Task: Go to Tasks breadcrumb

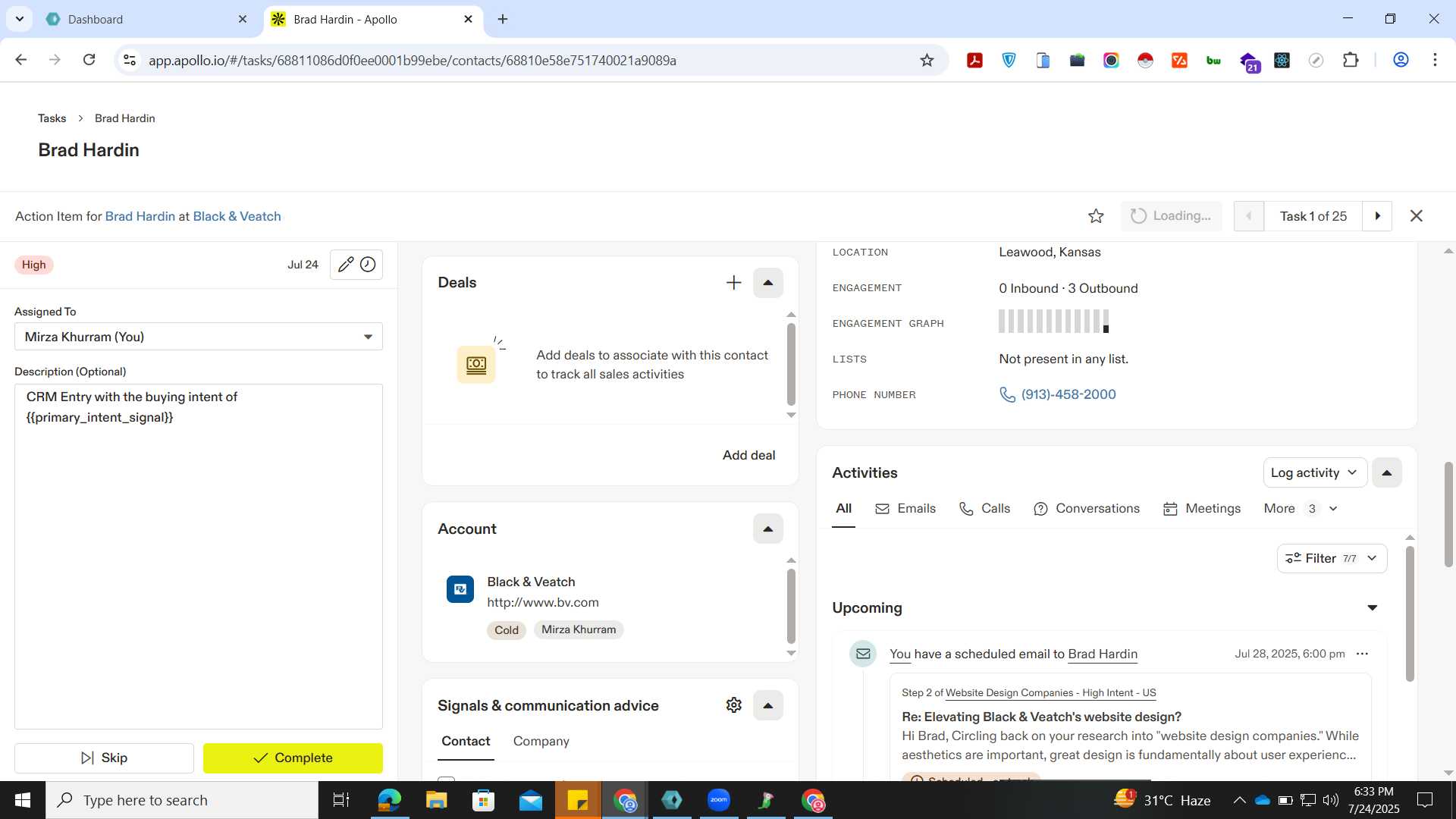Action: tap(52, 118)
